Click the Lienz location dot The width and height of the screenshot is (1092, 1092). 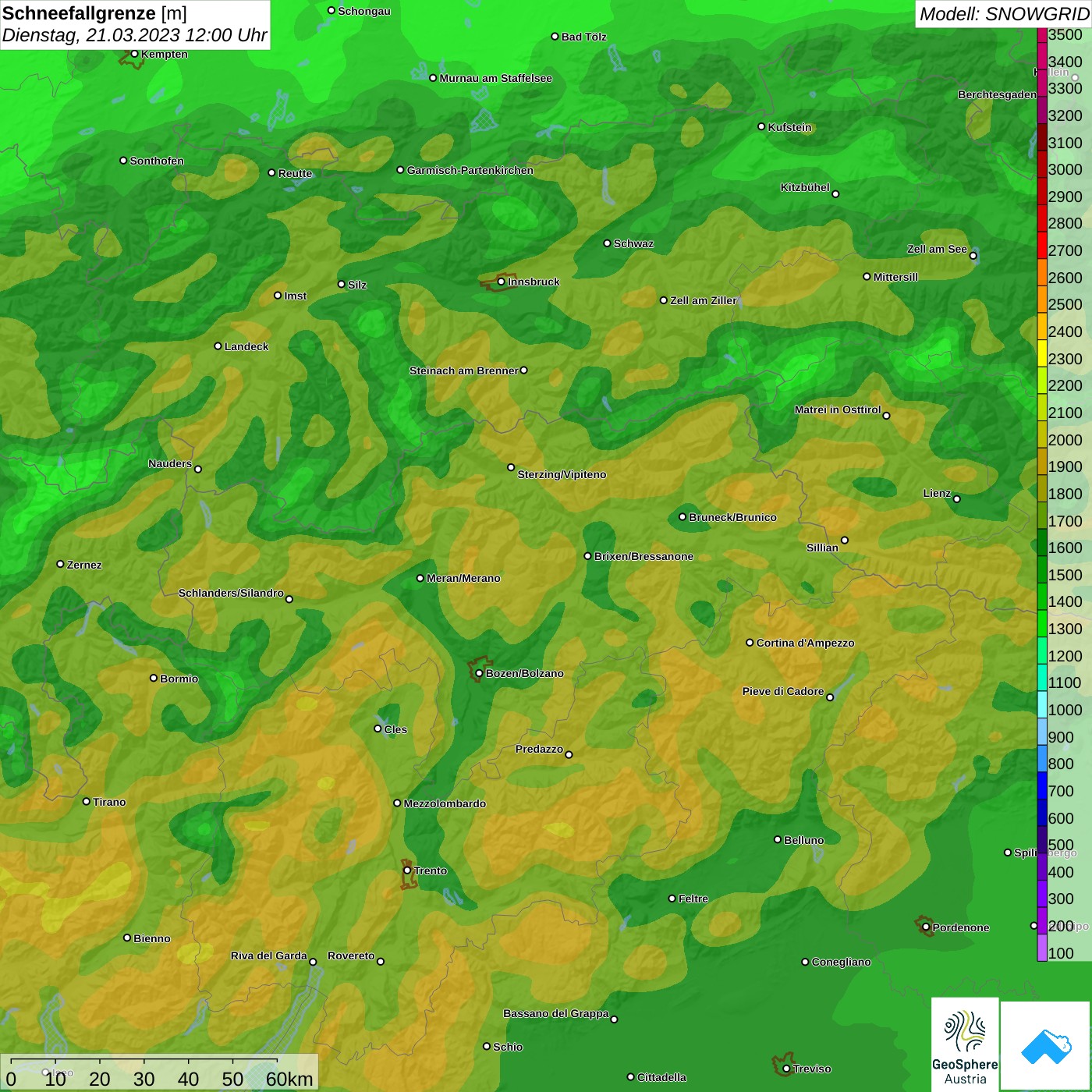coord(957,499)
